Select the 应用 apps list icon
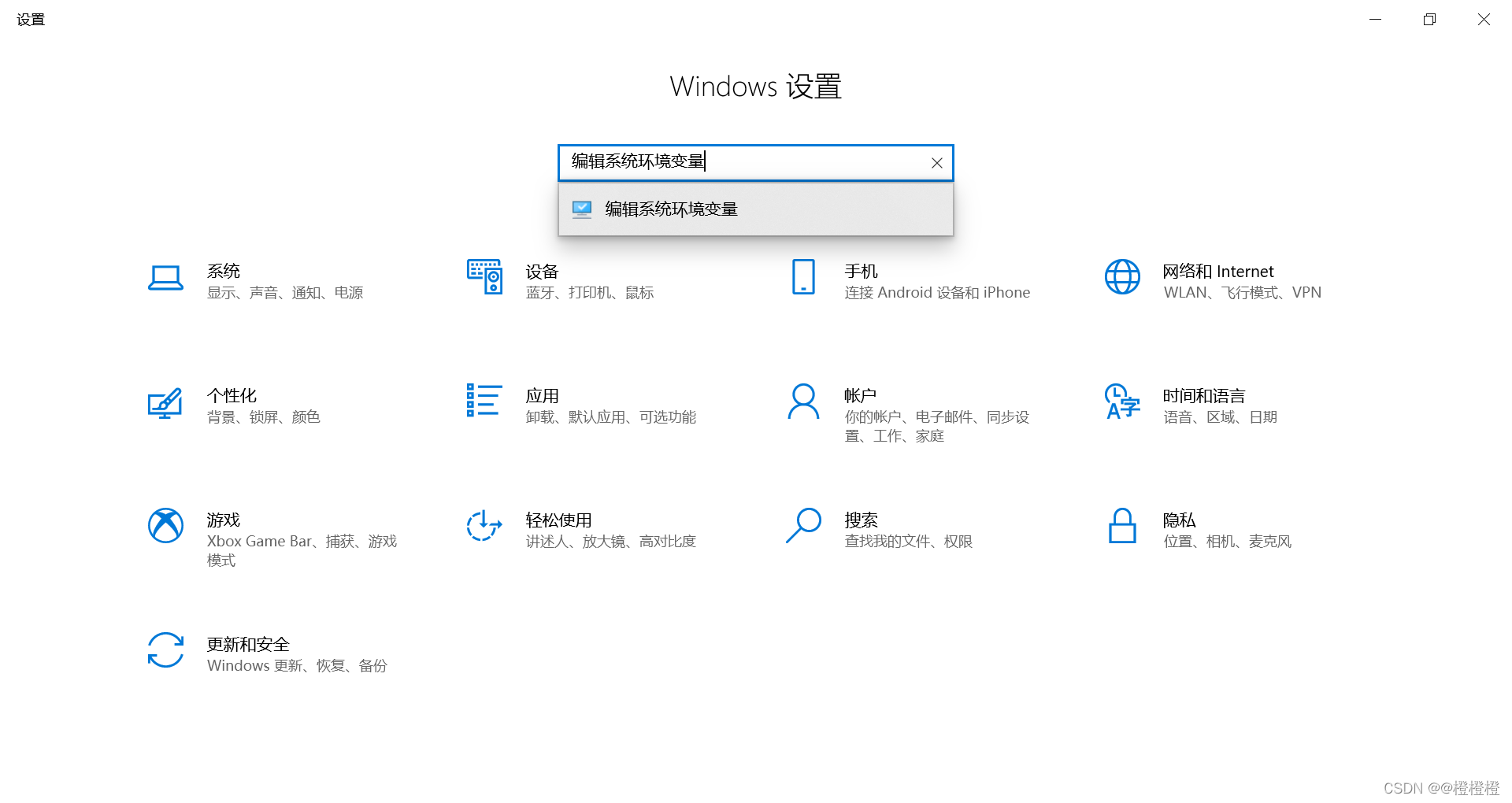Screen dimensions: 1512x803 coord(484,401)
